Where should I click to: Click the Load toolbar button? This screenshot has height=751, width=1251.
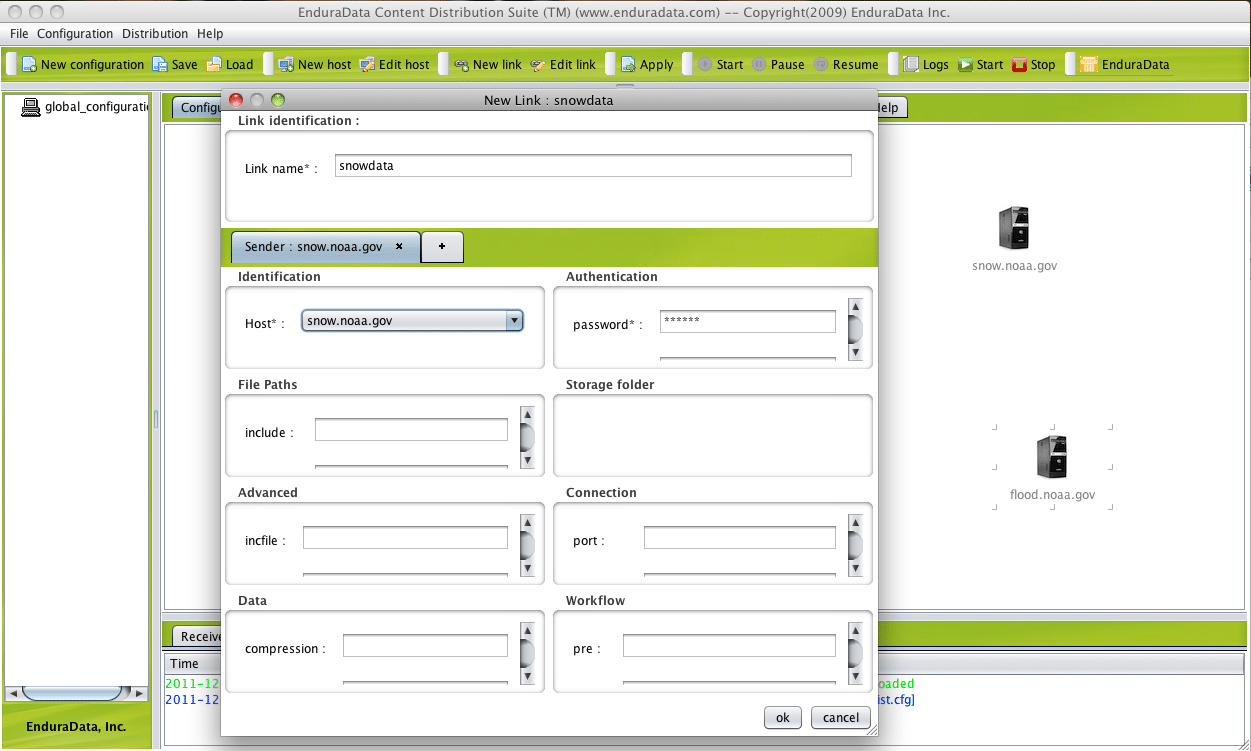pos(230,64)
